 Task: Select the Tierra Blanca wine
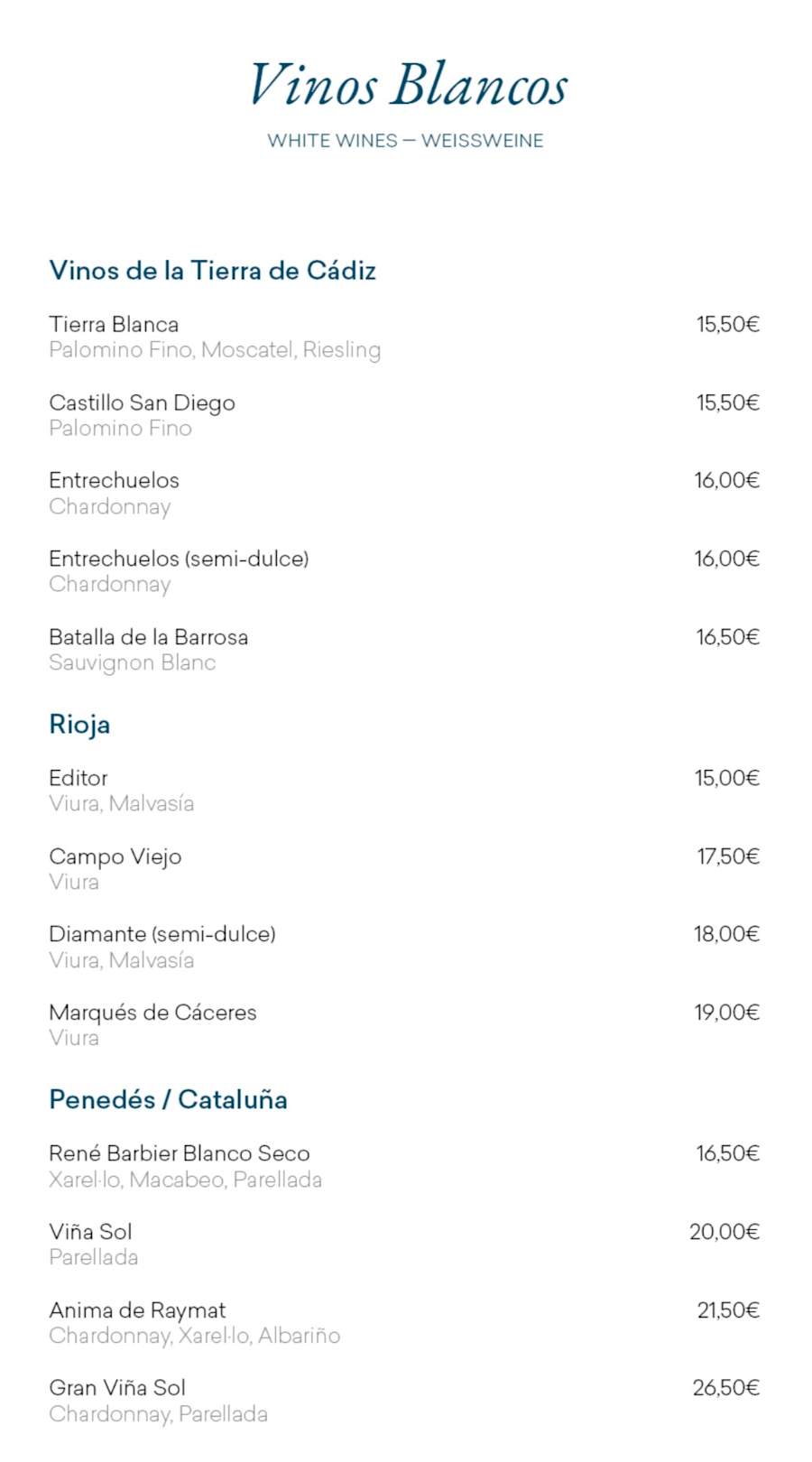click(x=114, y=324)
